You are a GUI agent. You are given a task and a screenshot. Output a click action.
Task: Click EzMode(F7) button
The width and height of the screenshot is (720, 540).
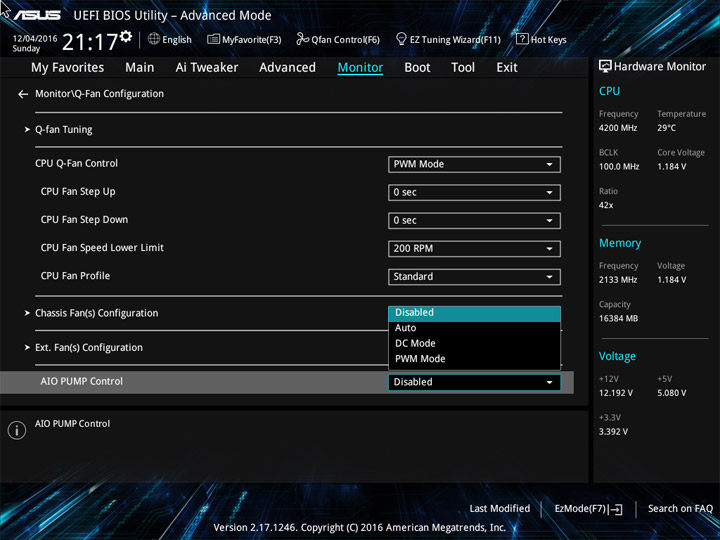tap(588, 509)
